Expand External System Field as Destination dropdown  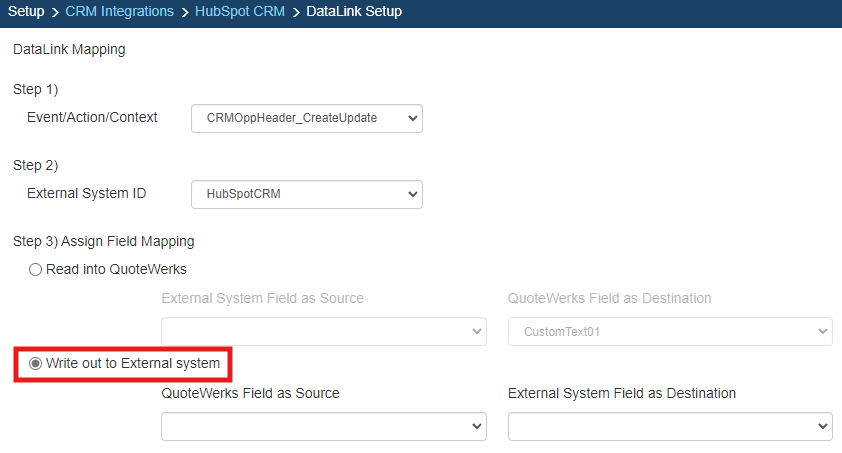[x=670, y=426]
